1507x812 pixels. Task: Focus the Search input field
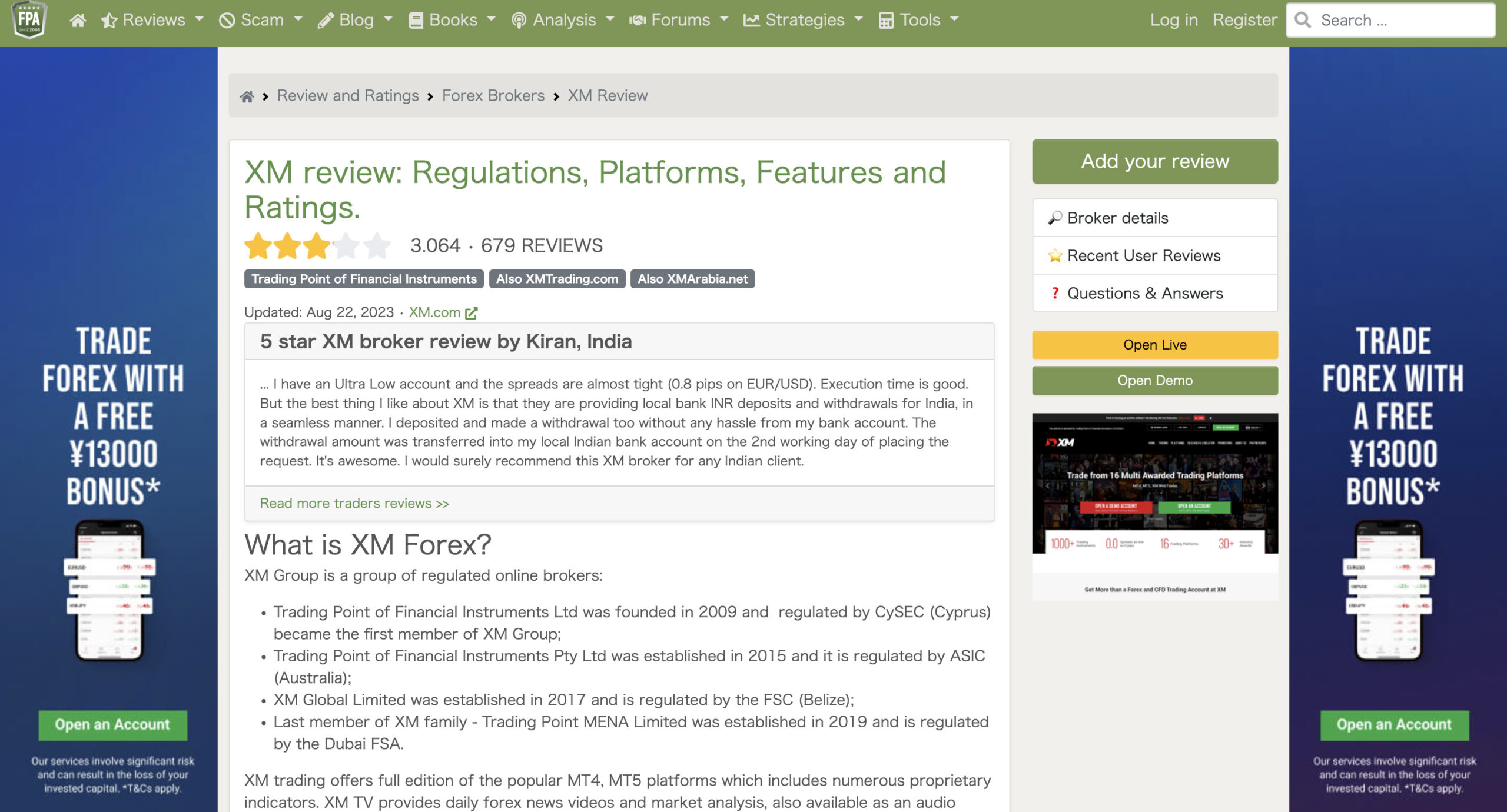point(1390,20)
